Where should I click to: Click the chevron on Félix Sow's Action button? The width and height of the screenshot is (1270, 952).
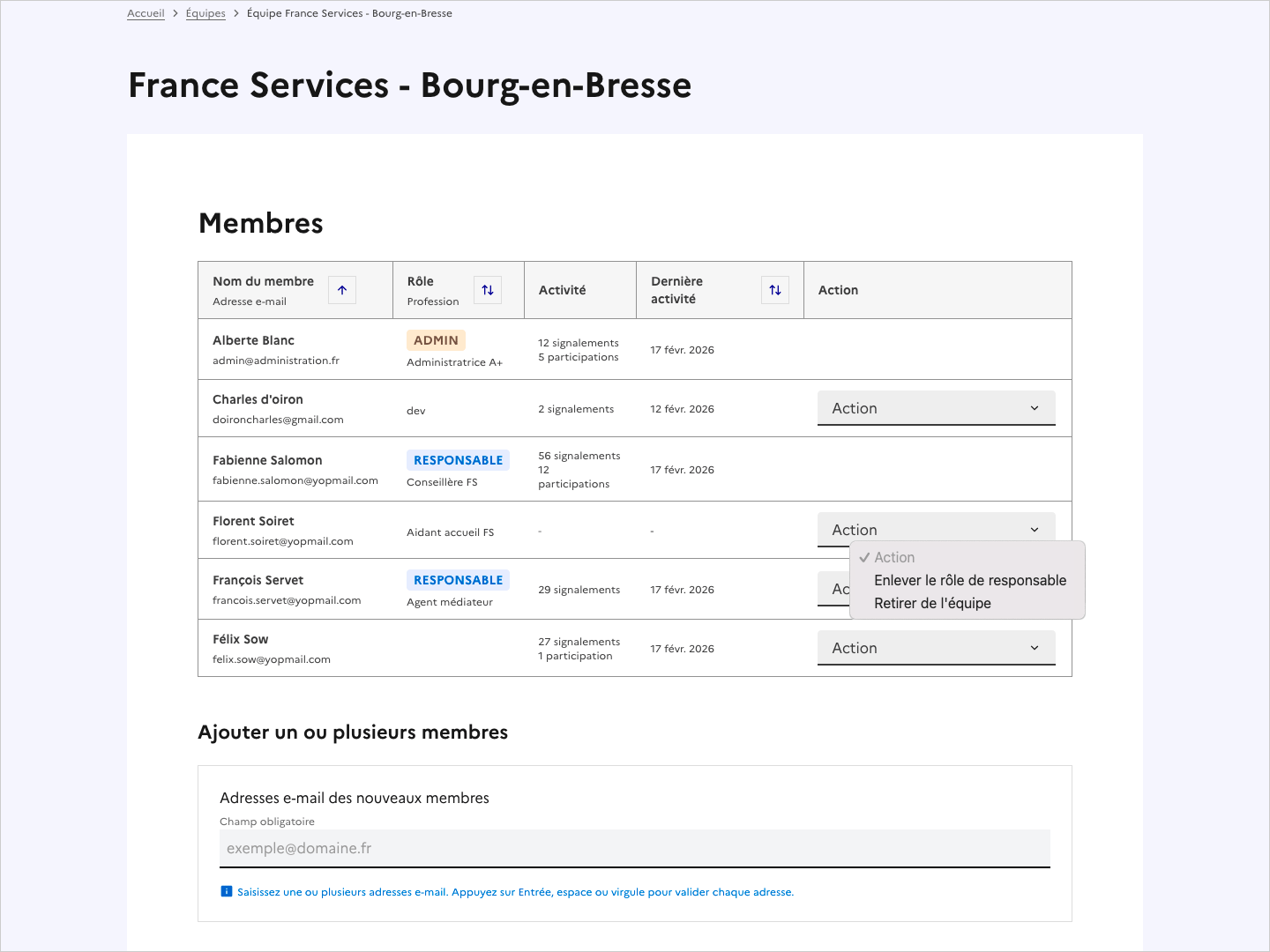[x=1035, y=648]
